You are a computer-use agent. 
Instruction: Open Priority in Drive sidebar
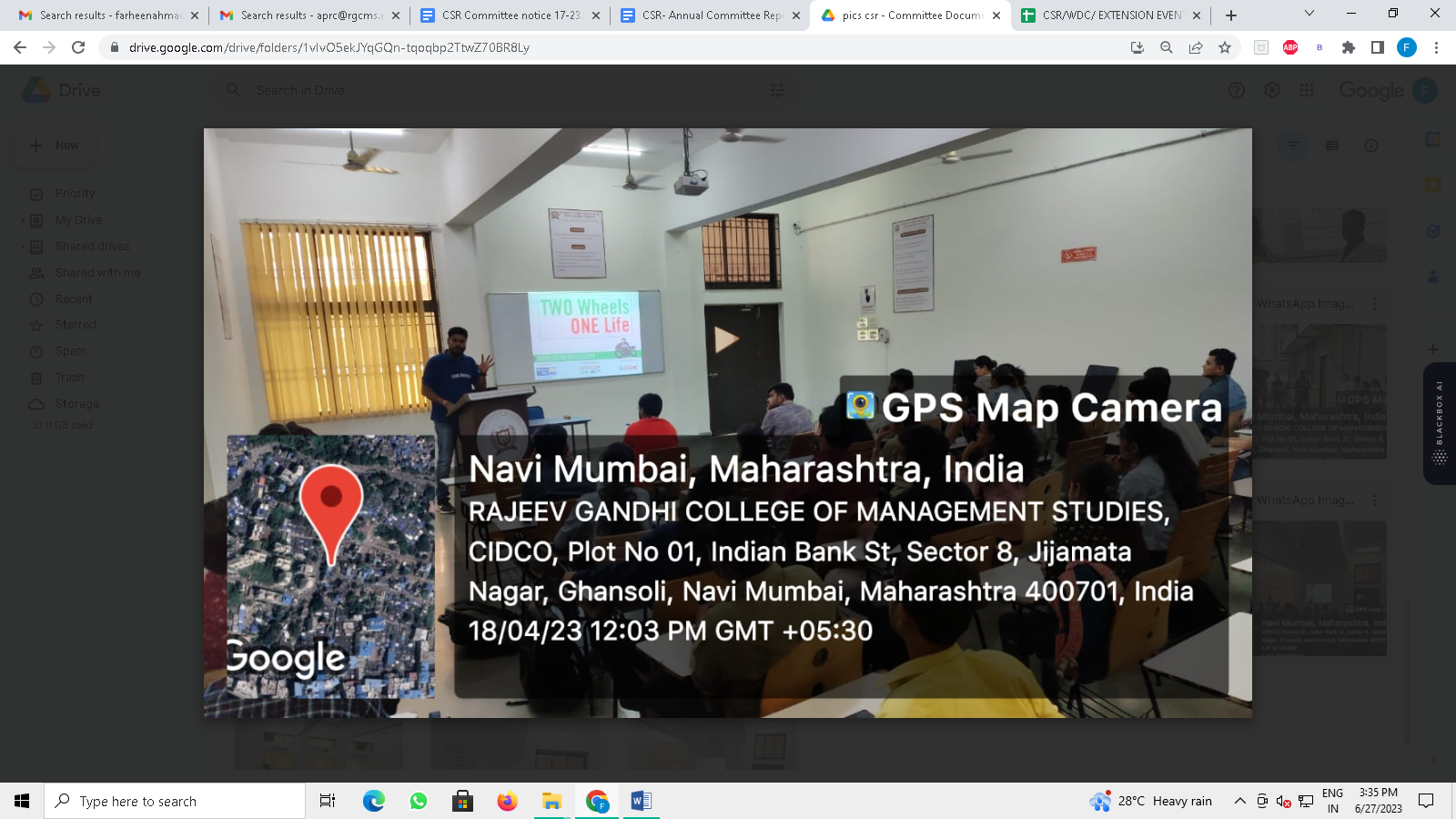pos(75,194)
